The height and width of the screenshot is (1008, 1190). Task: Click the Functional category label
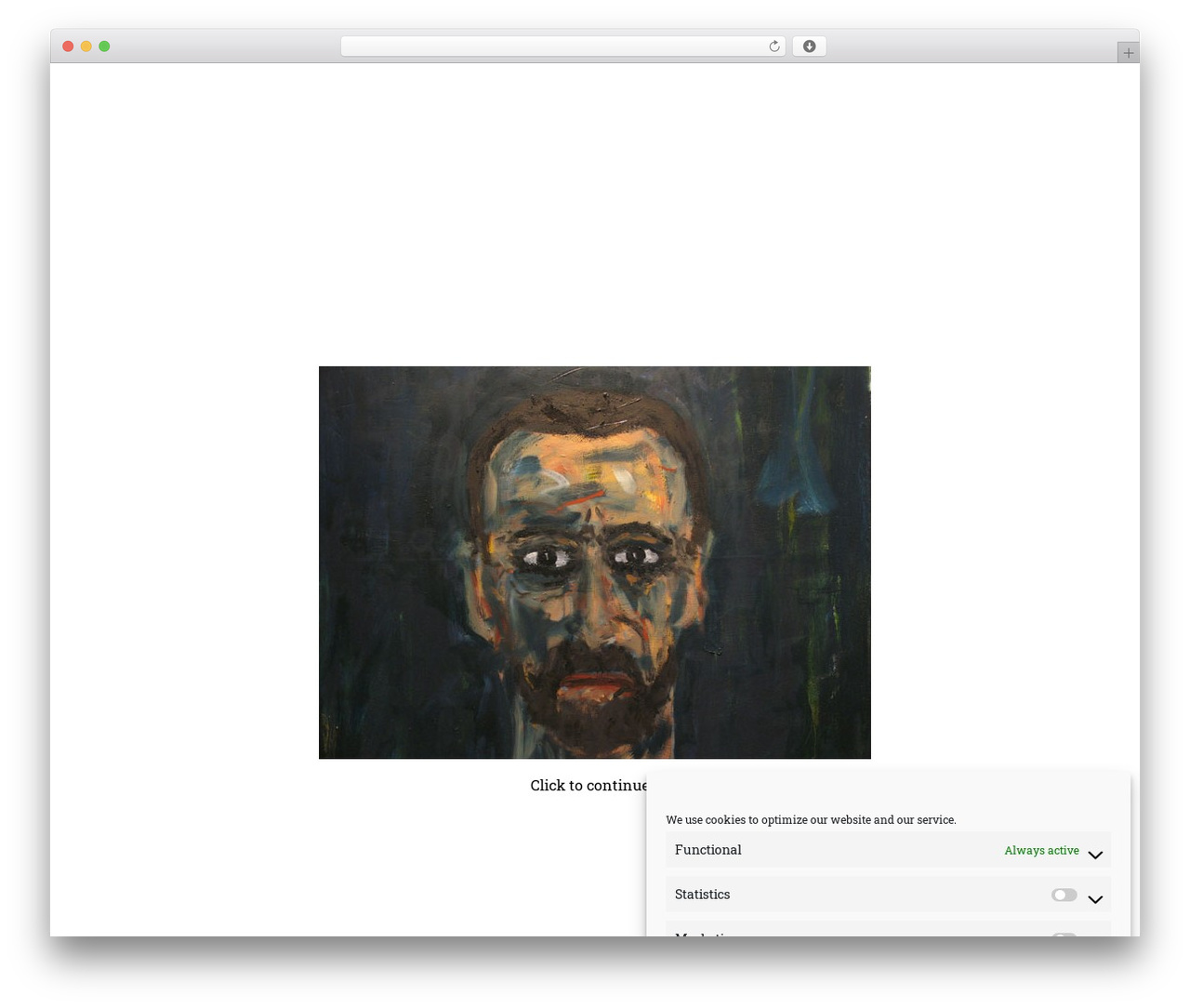(x=707, y=850)
